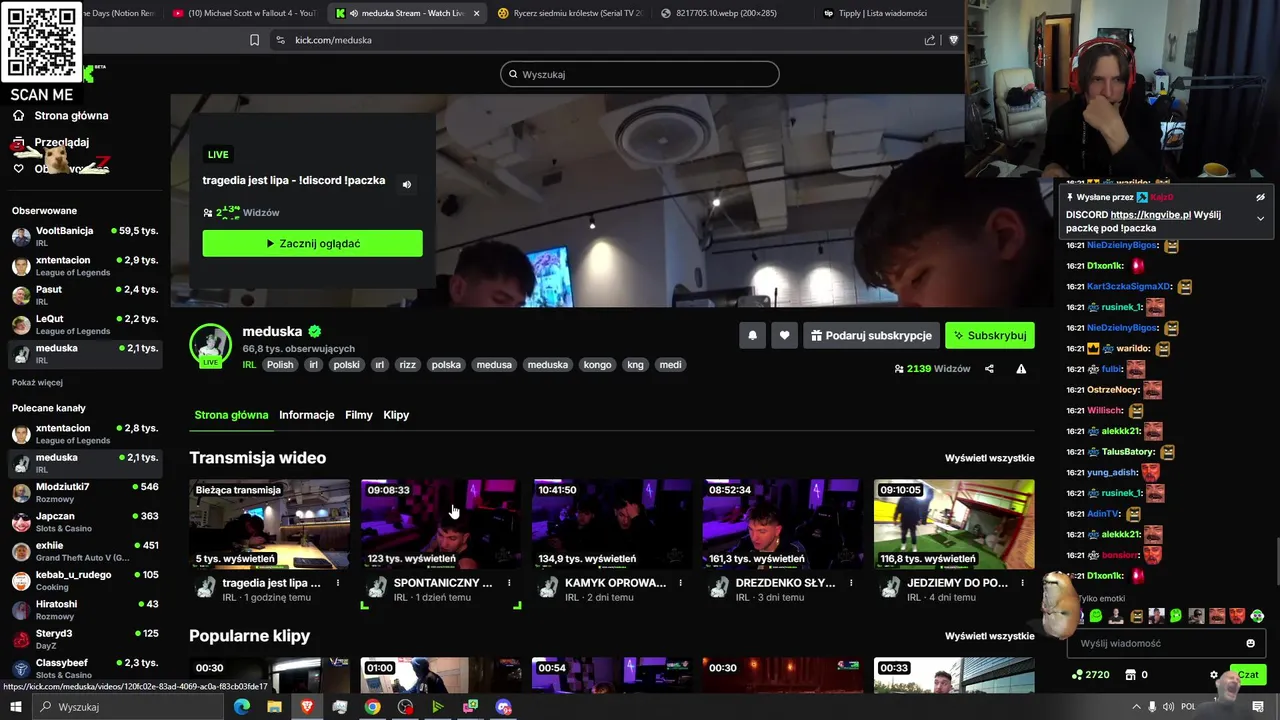Close the meduska Stream browser tab
The width and height of the screenshot is (1280, 720).
pos(476,13)
